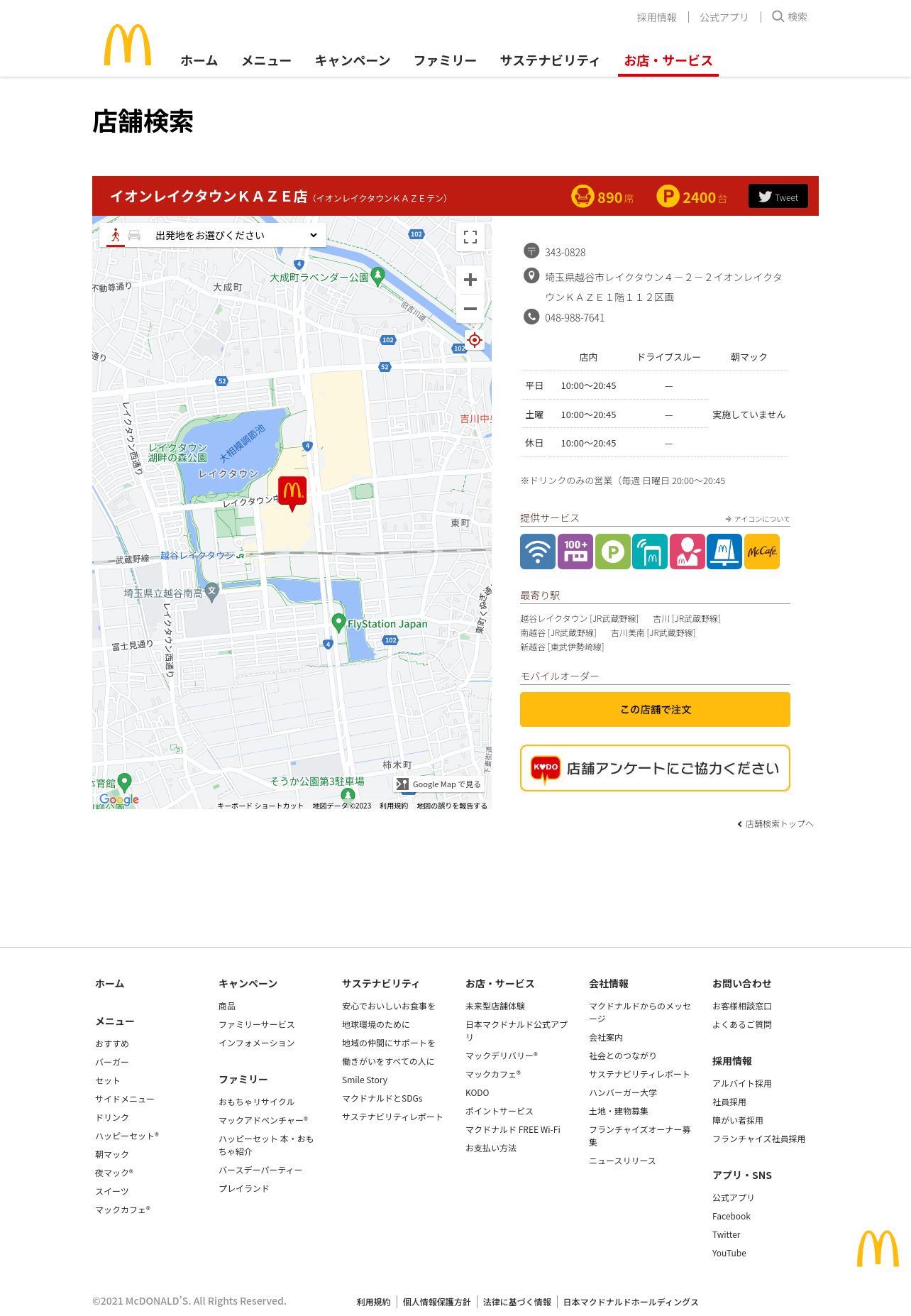Select car directions icon on map
The image size is (911, 1316).
click(134, 235)
